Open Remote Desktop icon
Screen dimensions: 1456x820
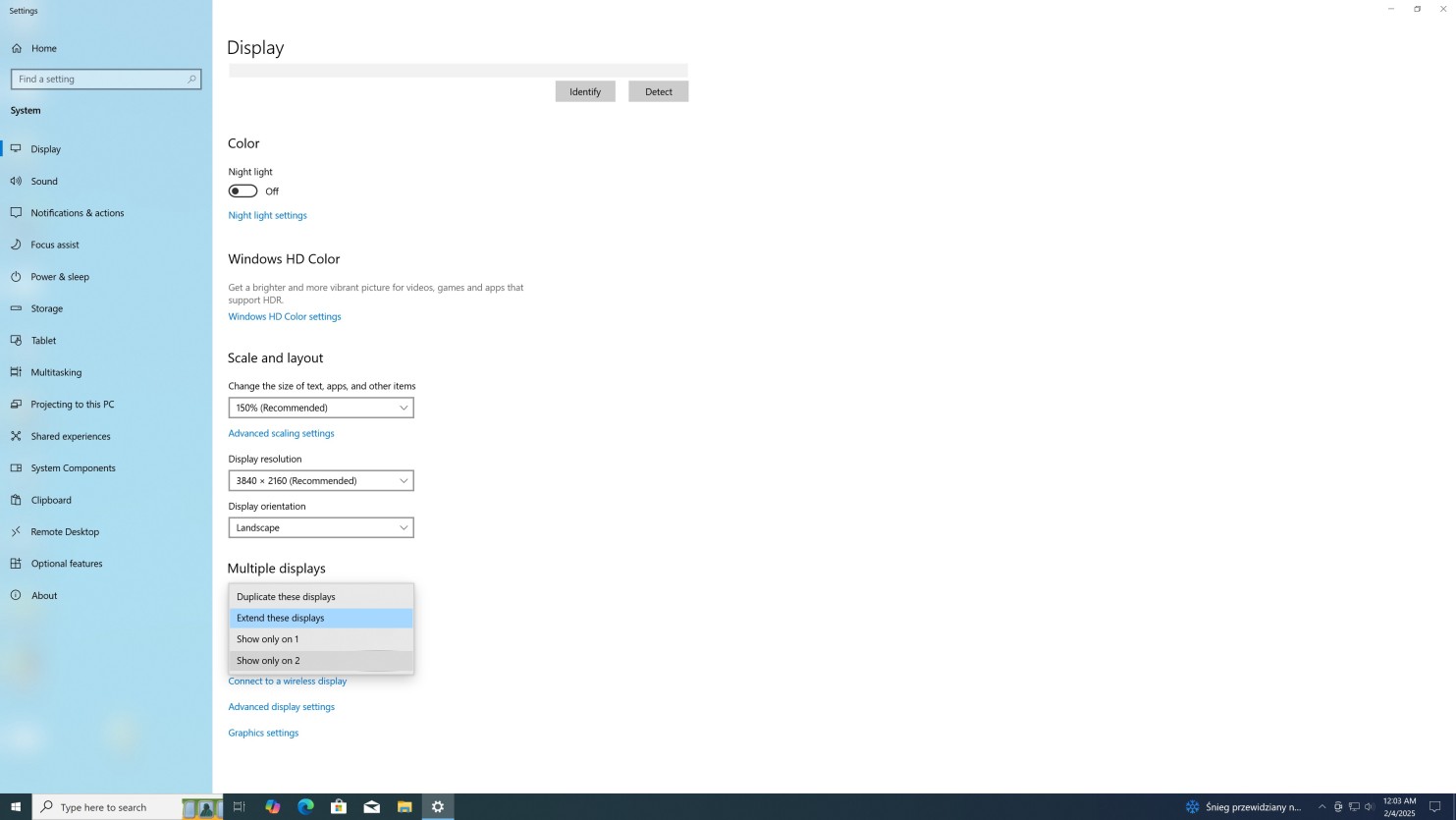tap(17, 532)
